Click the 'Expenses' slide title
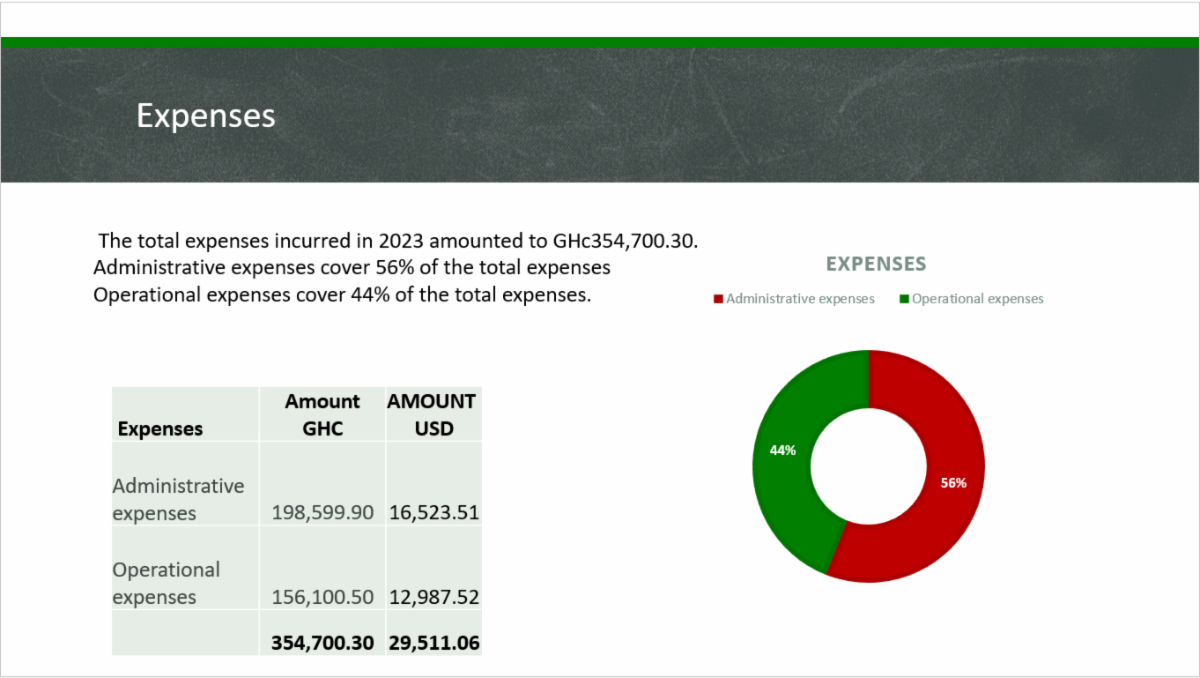The image size is (1200, 678). (x=206, y=116)
